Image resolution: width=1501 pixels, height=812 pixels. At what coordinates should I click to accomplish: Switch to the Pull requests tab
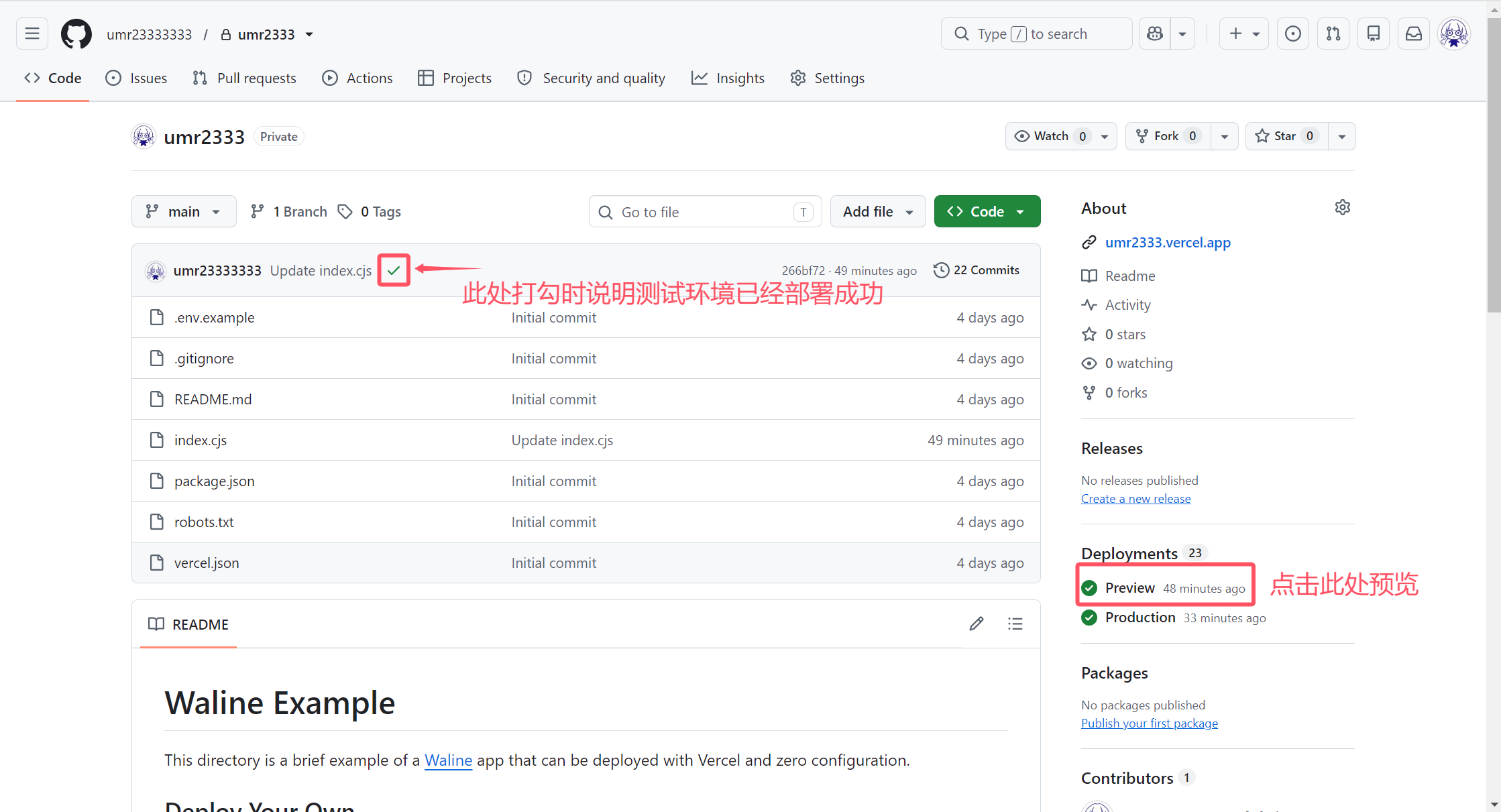(244, 78)
